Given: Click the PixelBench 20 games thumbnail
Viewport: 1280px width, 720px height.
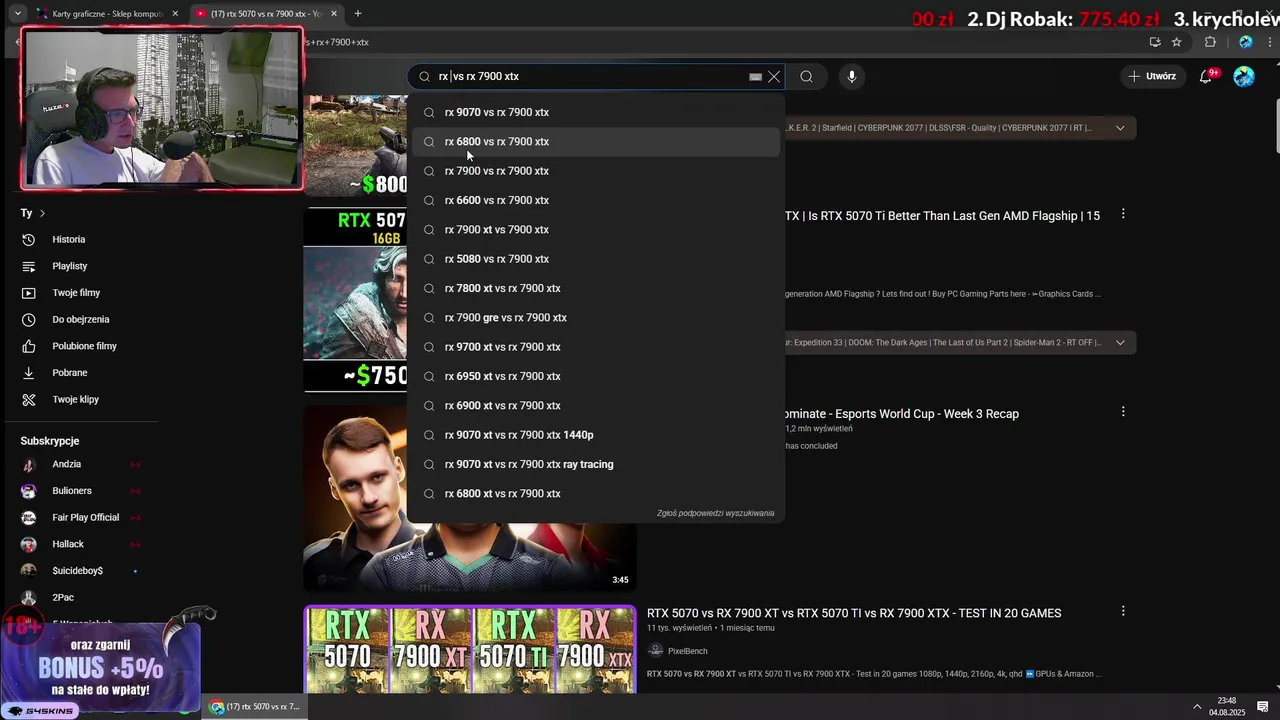Looking at the screenshot, I should point(470,650).
